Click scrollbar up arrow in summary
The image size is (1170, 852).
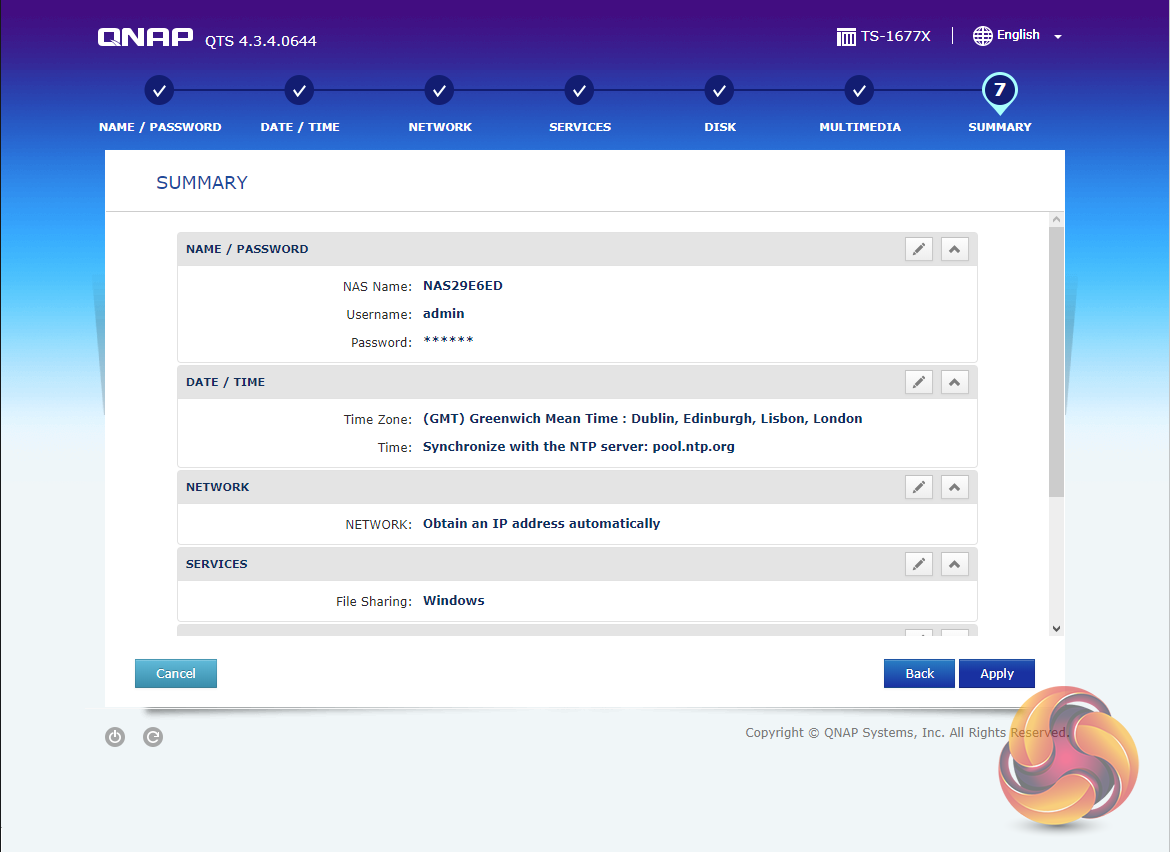point(1056,219)
